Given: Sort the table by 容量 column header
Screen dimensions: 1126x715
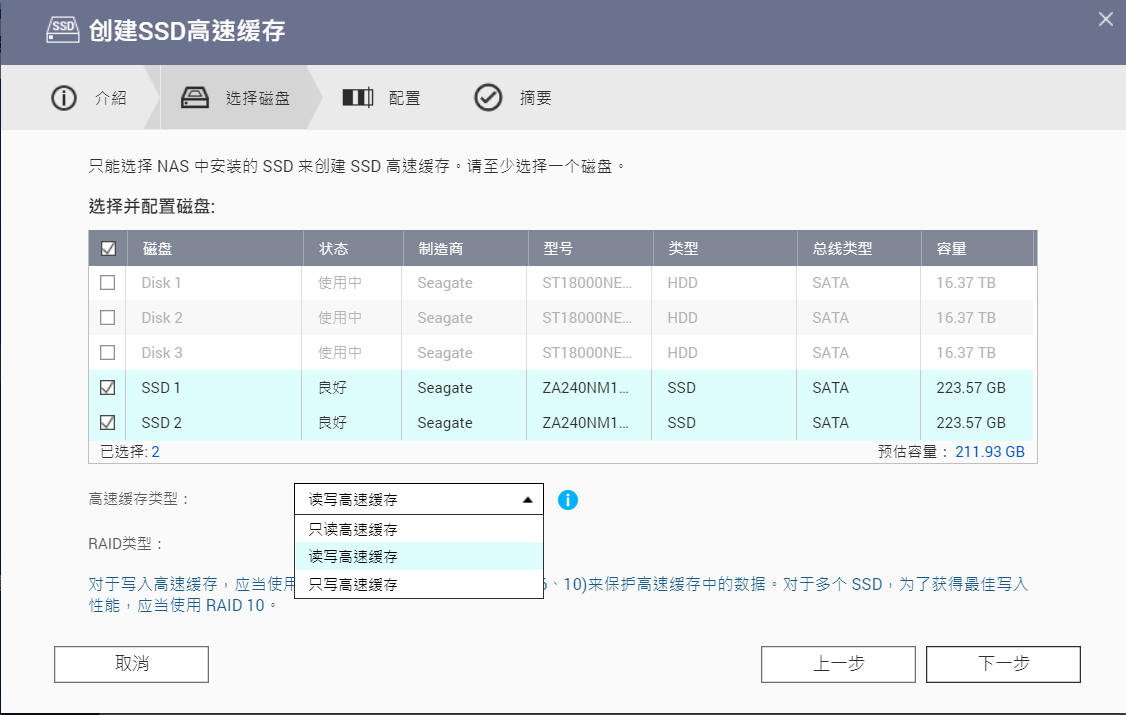Looking at the screenshot, I should [x=951, y=249].
